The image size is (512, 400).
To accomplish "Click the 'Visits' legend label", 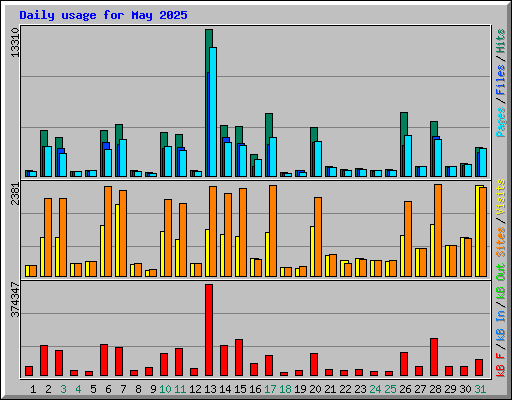I will tap(501, 197).
